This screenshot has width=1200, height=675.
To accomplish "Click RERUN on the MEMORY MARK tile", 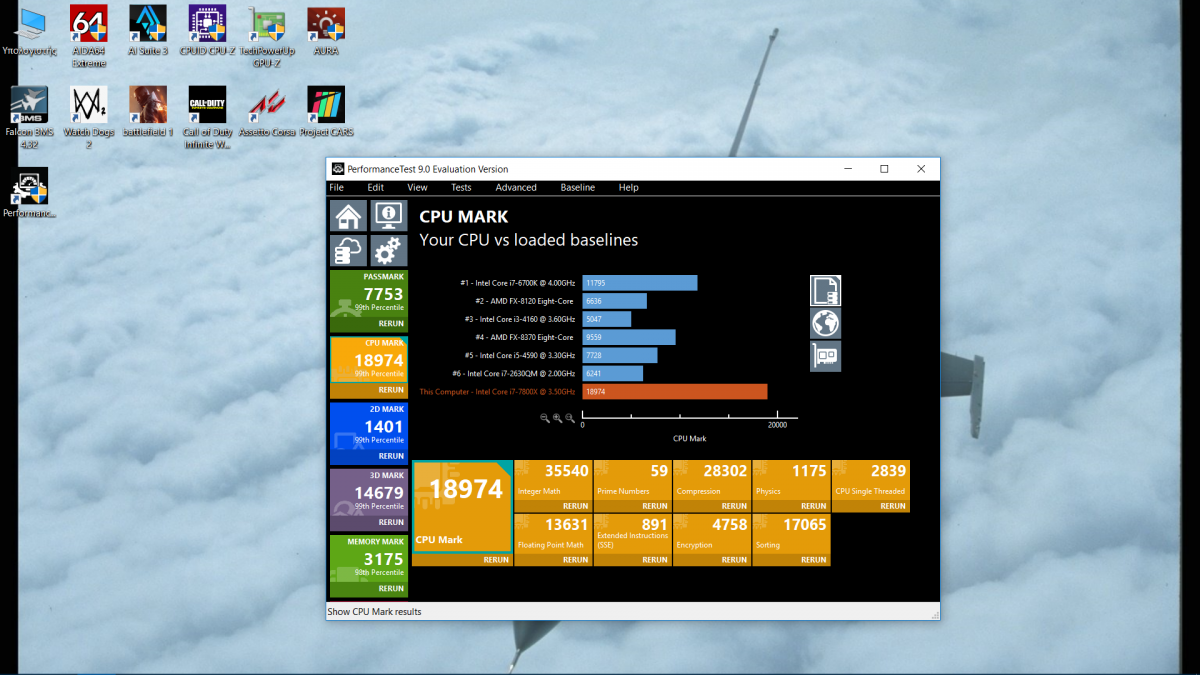I will tap(391, 588).
